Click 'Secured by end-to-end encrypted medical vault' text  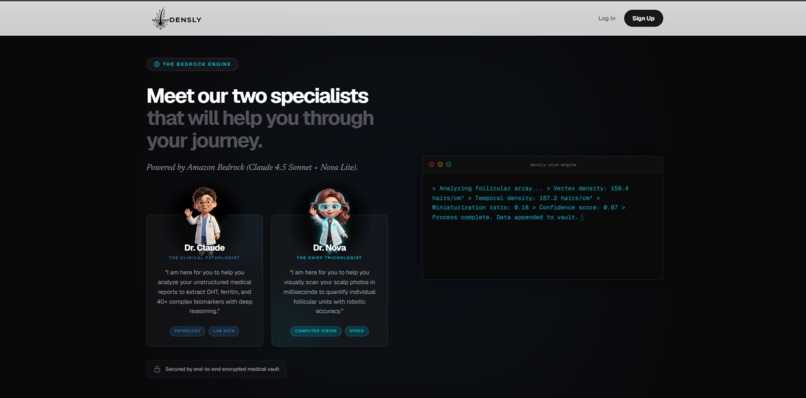click(x=222, y=369)
